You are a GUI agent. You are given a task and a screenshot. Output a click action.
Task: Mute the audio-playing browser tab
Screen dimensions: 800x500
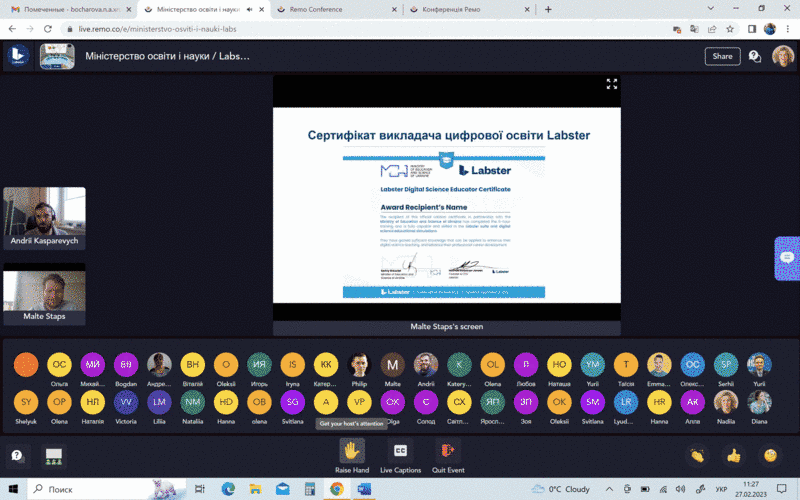[249, 9]
